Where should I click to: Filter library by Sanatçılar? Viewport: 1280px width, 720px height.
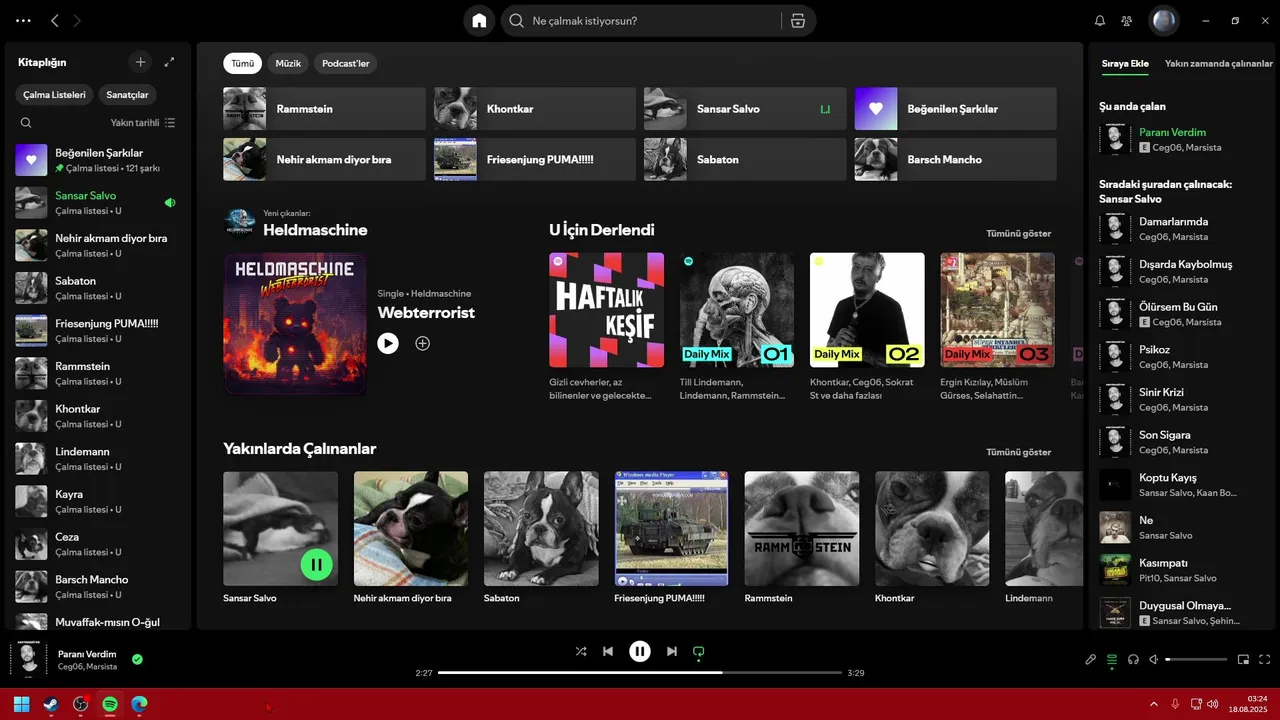coord(127,95)
